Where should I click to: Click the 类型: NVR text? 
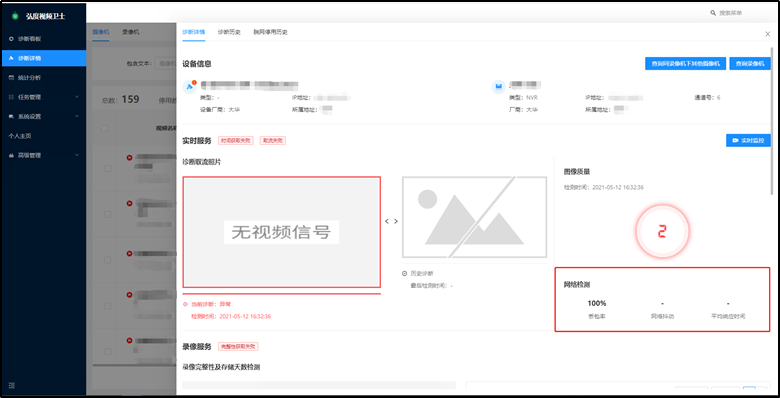523,98
